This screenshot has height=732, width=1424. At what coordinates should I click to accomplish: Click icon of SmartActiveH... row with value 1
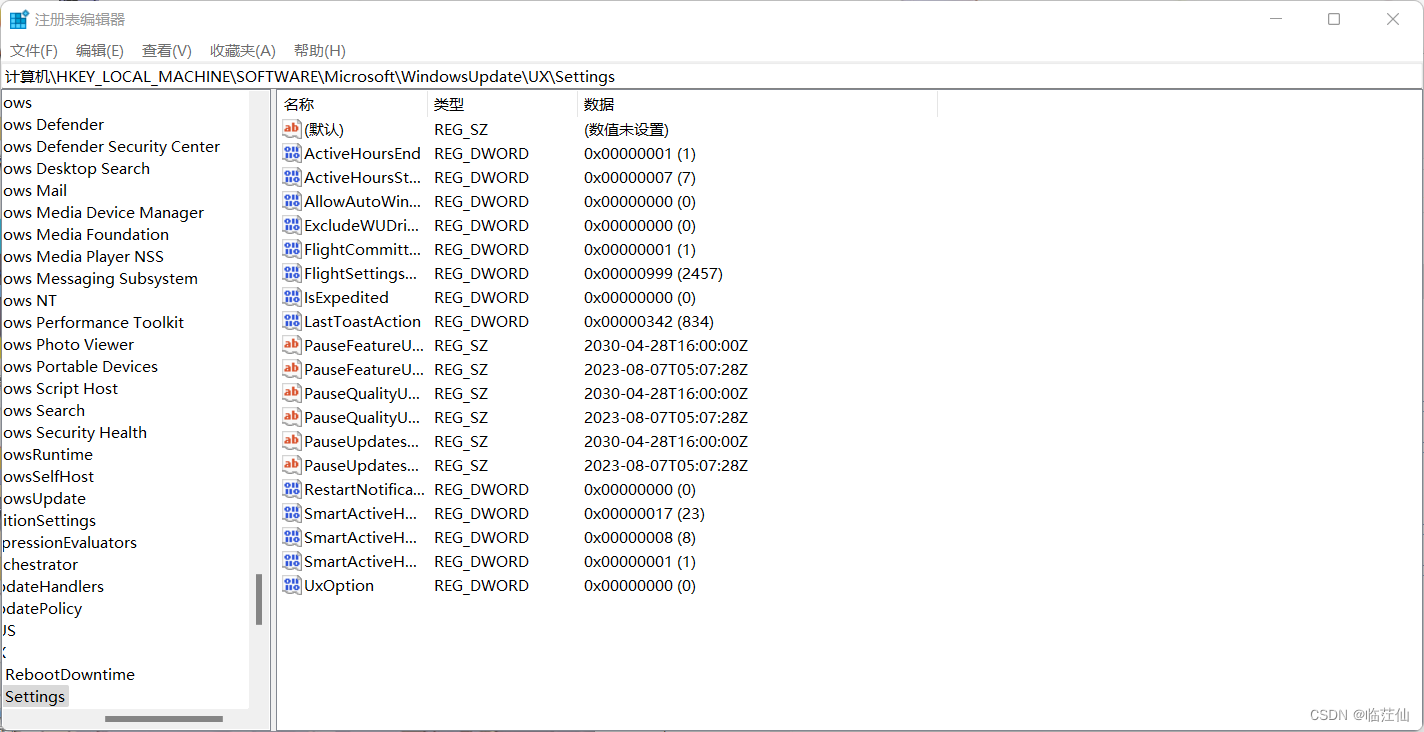coord(292,561)
